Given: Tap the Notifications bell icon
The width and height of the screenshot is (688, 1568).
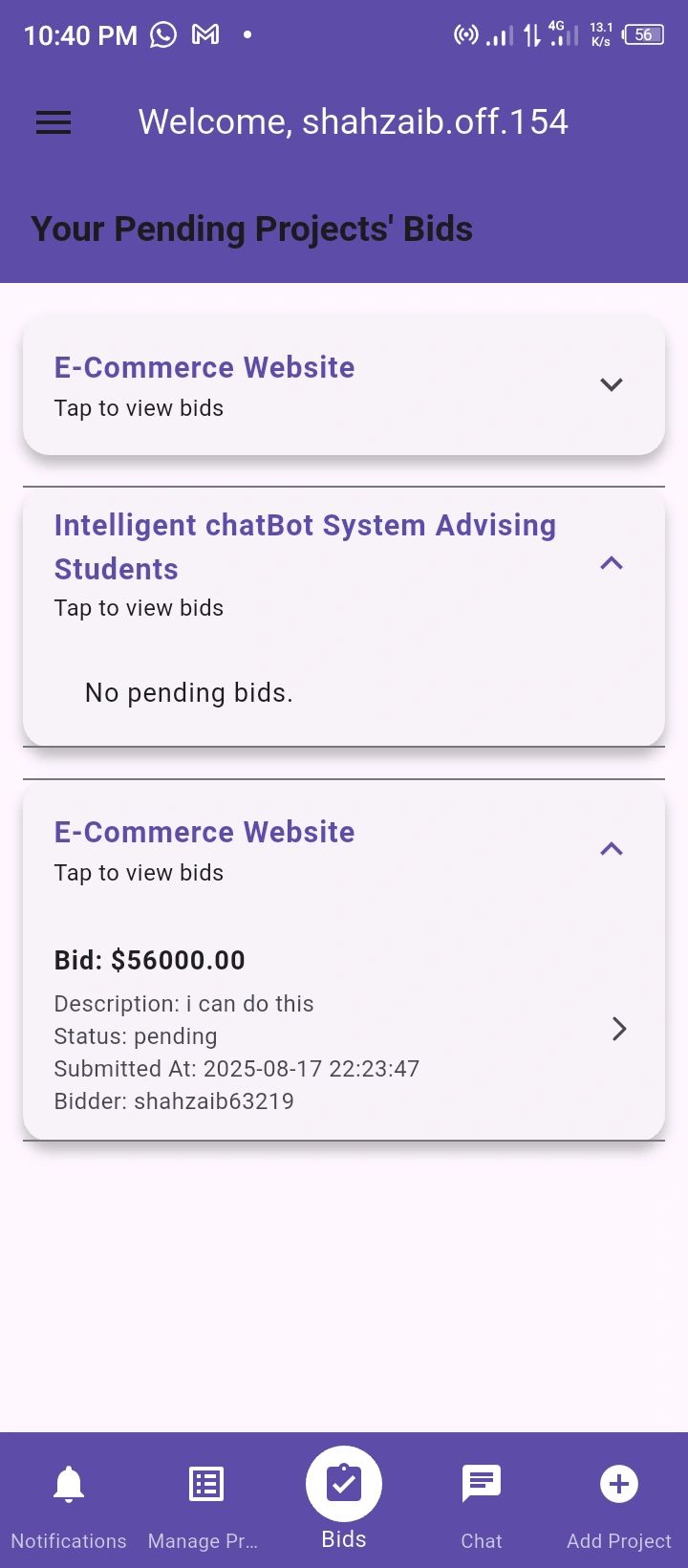Looking at the screenshot, I should pyautogui.click(x=69, y=1484).
